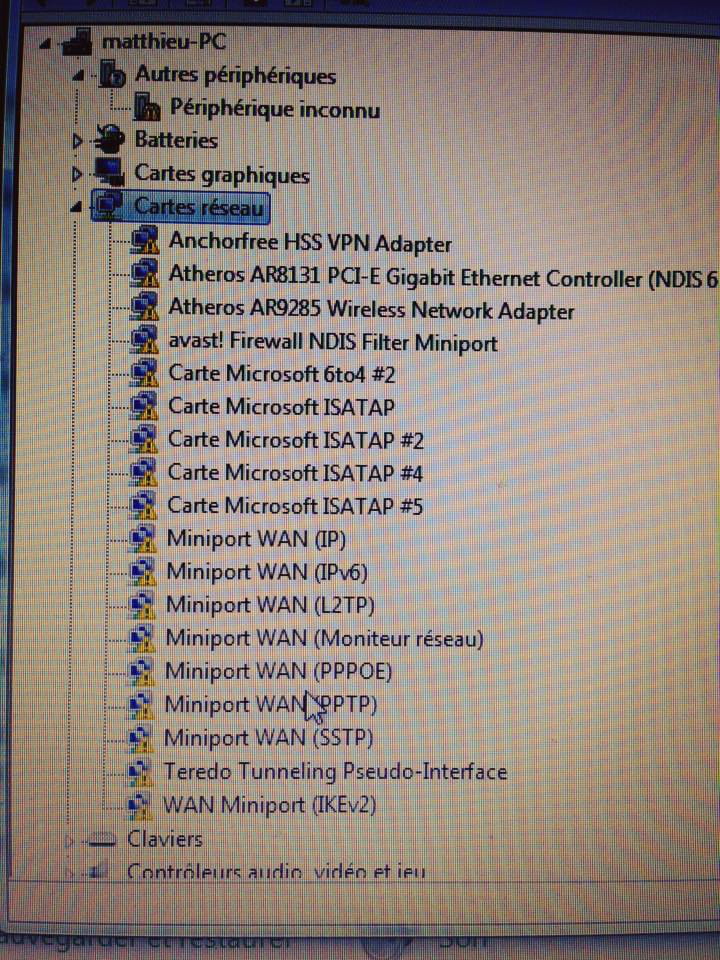720x960 pixels.
Task: Select Miniport WAN (IP) text
Action: 256,539
